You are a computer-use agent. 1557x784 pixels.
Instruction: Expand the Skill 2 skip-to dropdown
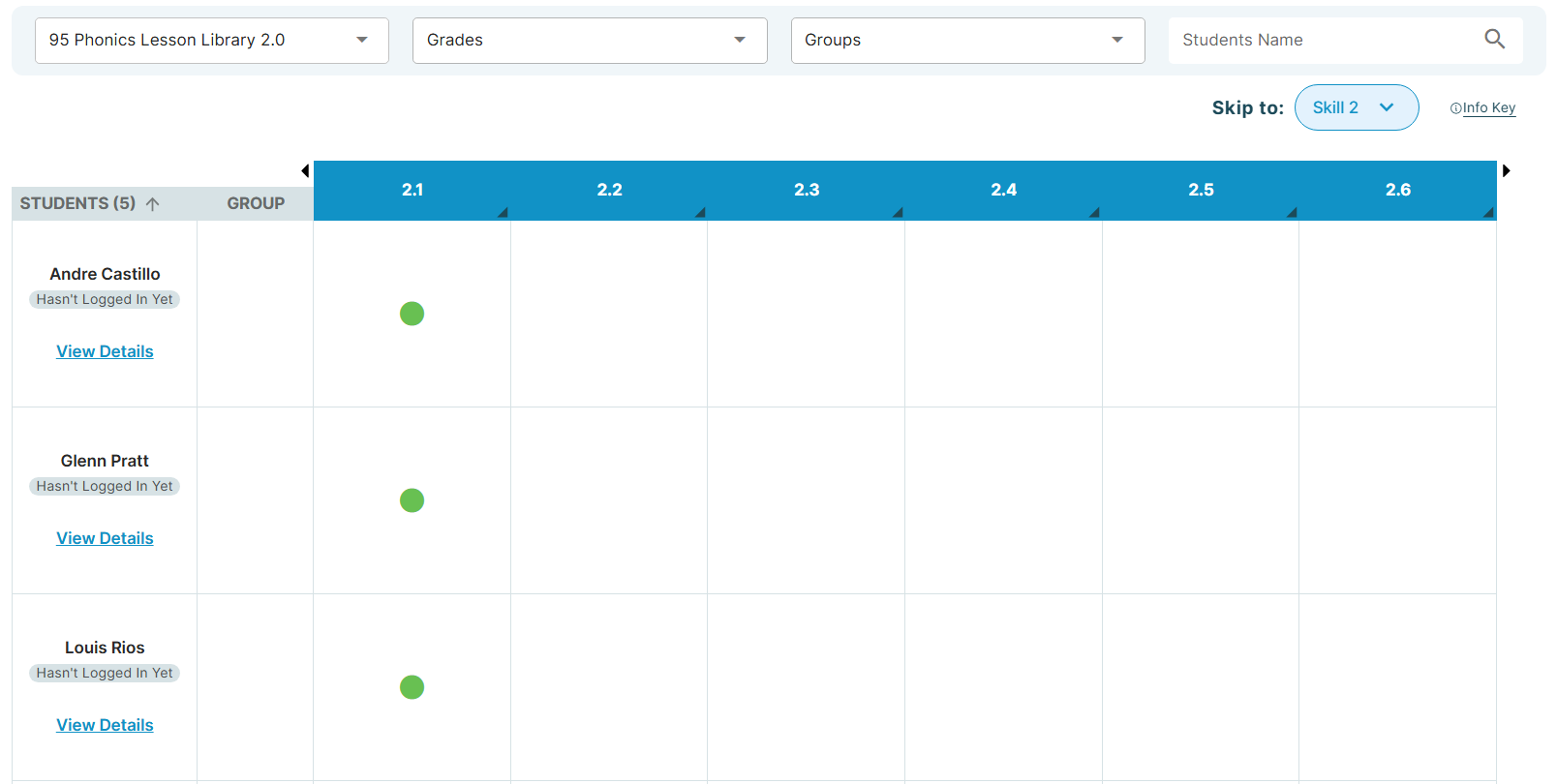[1356, 107]
